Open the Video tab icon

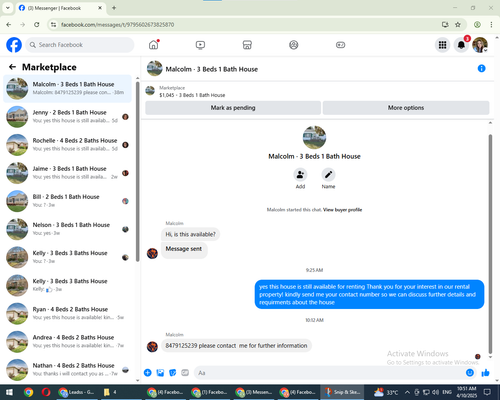[200, 45]
